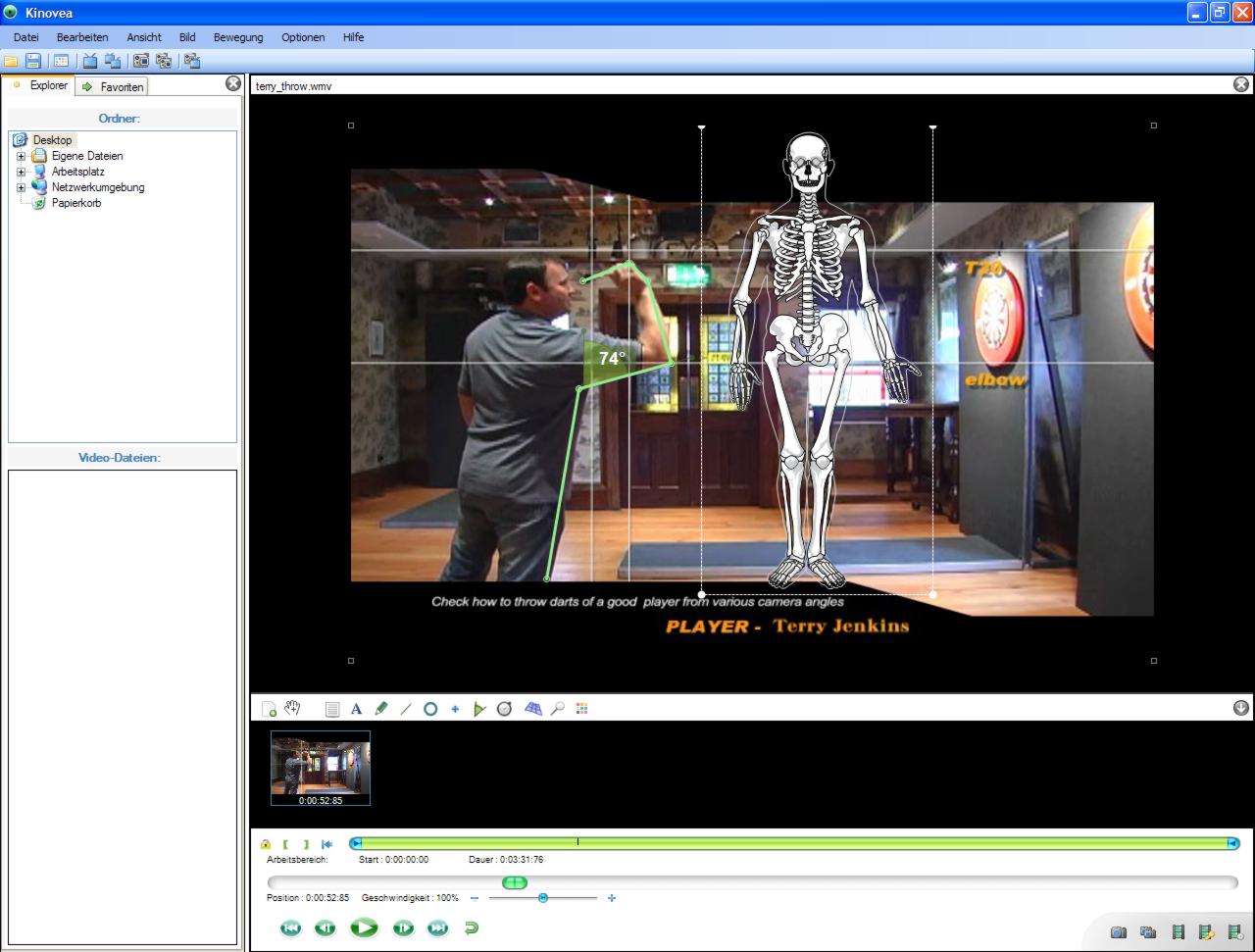Select the Circle tool

pyautogui.click(x=430, y=709)
